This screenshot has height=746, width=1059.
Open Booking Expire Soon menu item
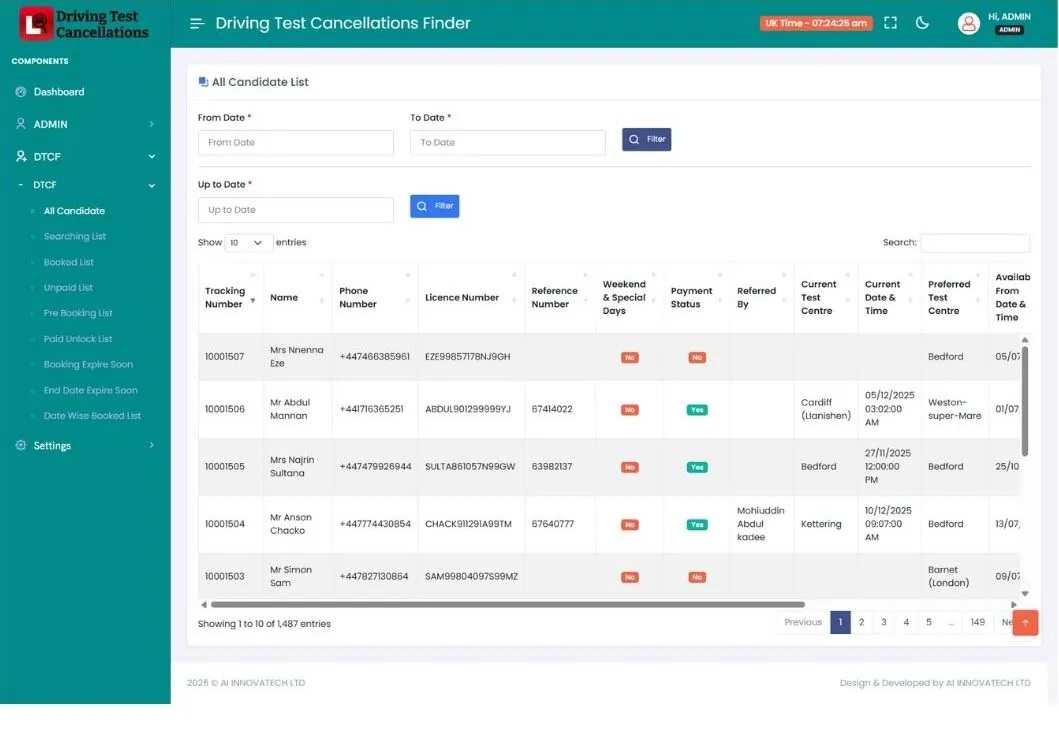[x=88, y=365]
